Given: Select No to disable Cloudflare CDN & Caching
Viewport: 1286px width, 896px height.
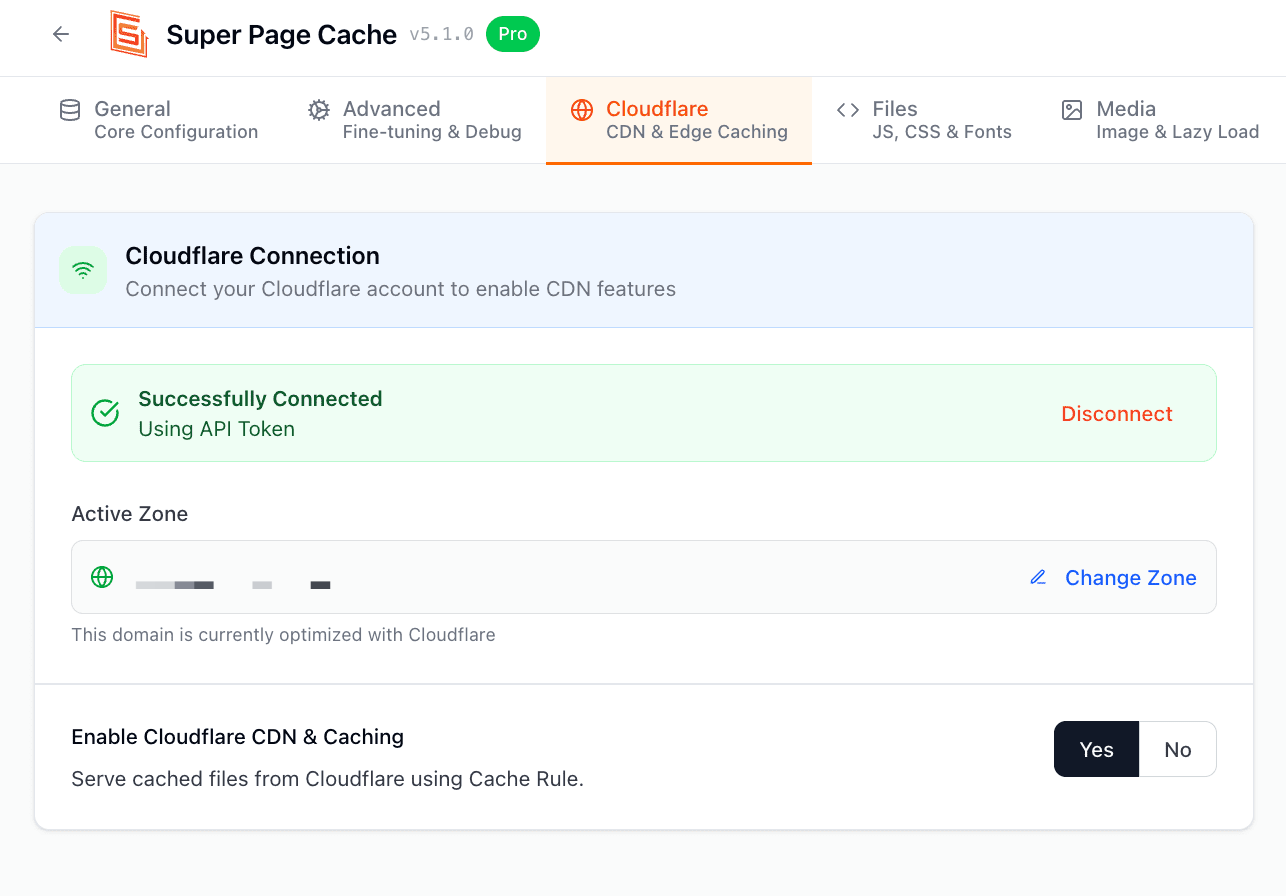Looking at the screenshot, I should (x=1177, y=749).
